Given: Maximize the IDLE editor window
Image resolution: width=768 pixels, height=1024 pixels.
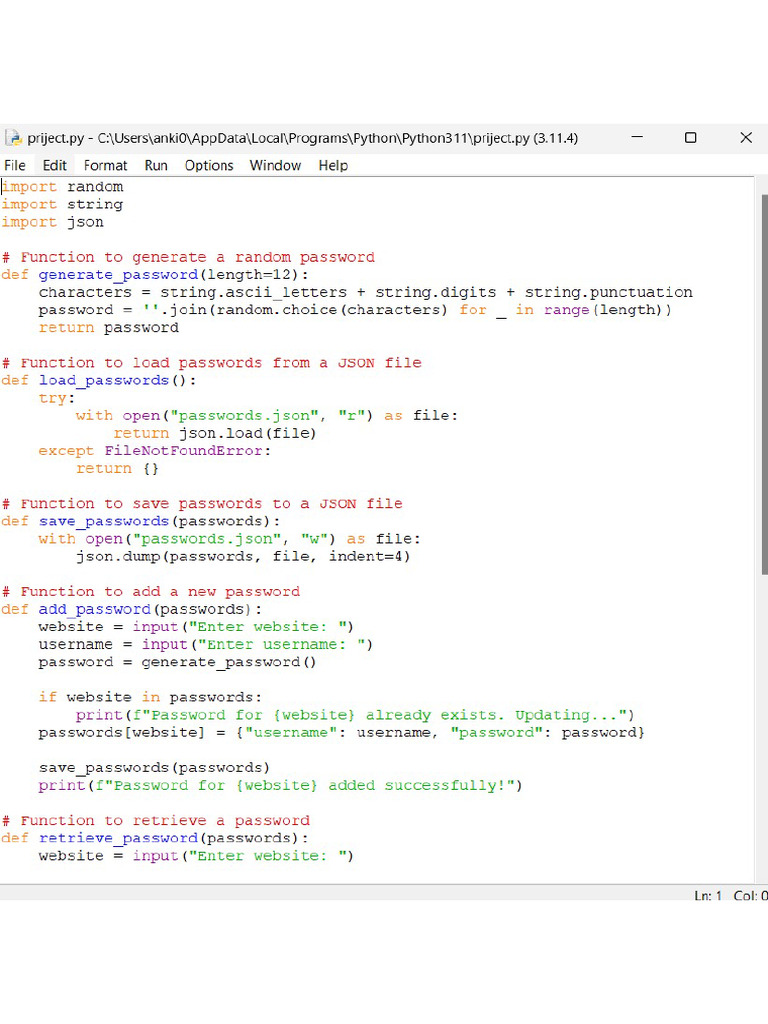Looking at the screenshot, I should point(690,138).
